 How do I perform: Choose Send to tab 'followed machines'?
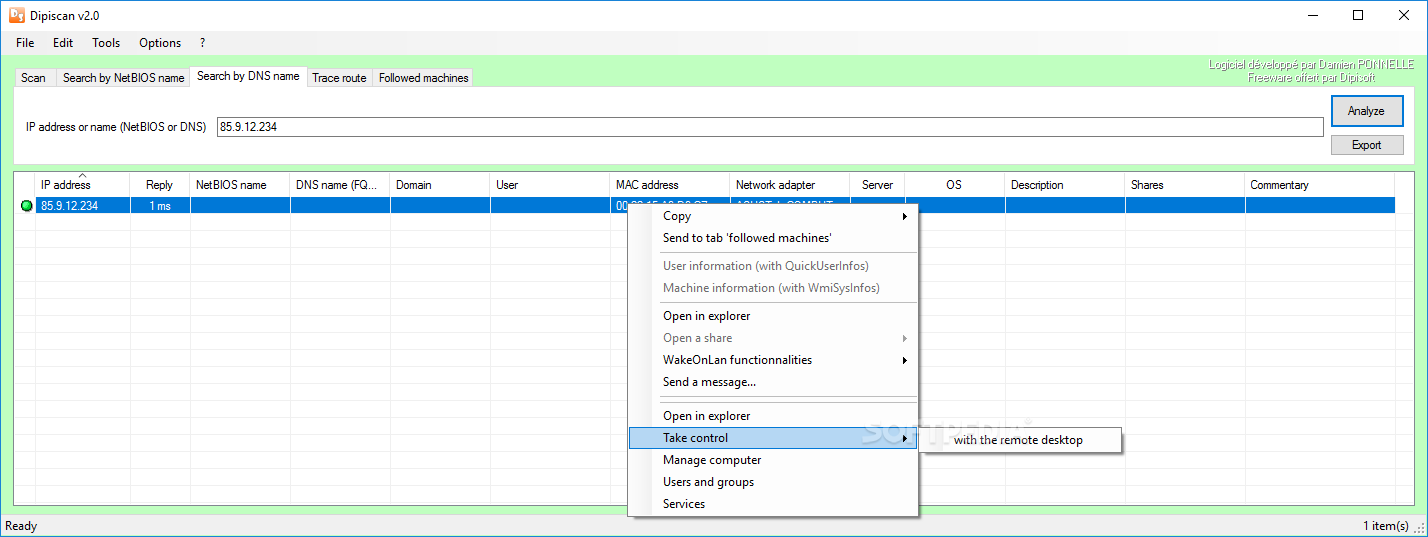747,238
